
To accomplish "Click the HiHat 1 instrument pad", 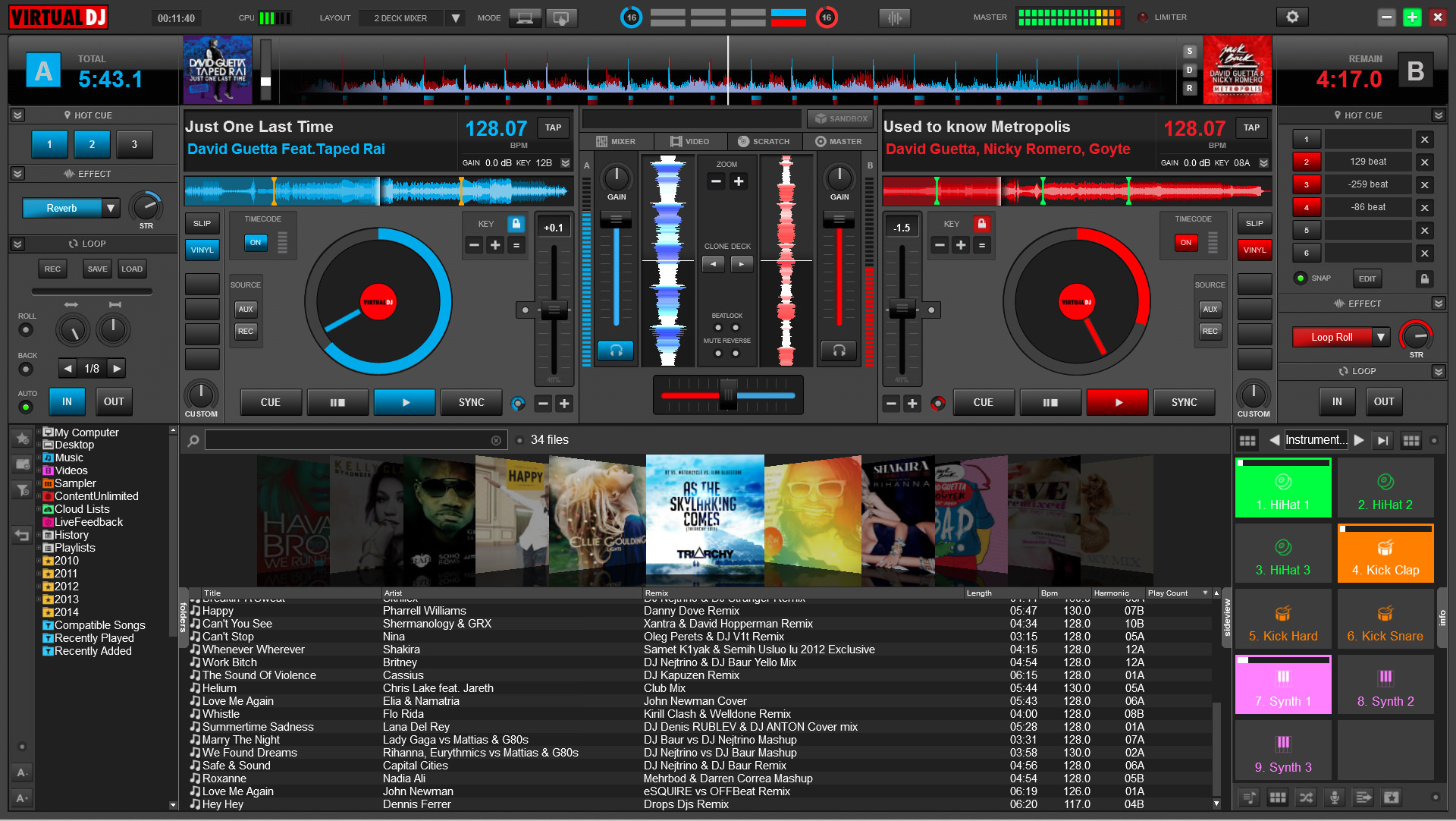I will 1283,490.
